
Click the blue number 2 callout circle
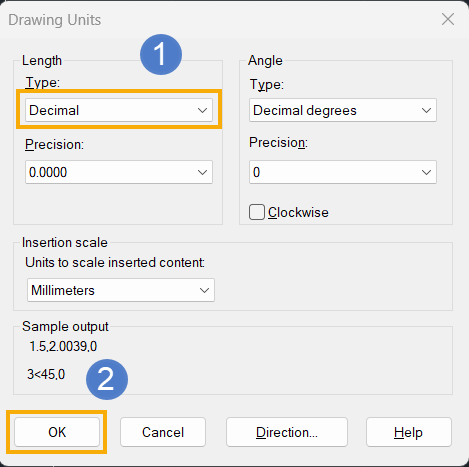point(107,379)
